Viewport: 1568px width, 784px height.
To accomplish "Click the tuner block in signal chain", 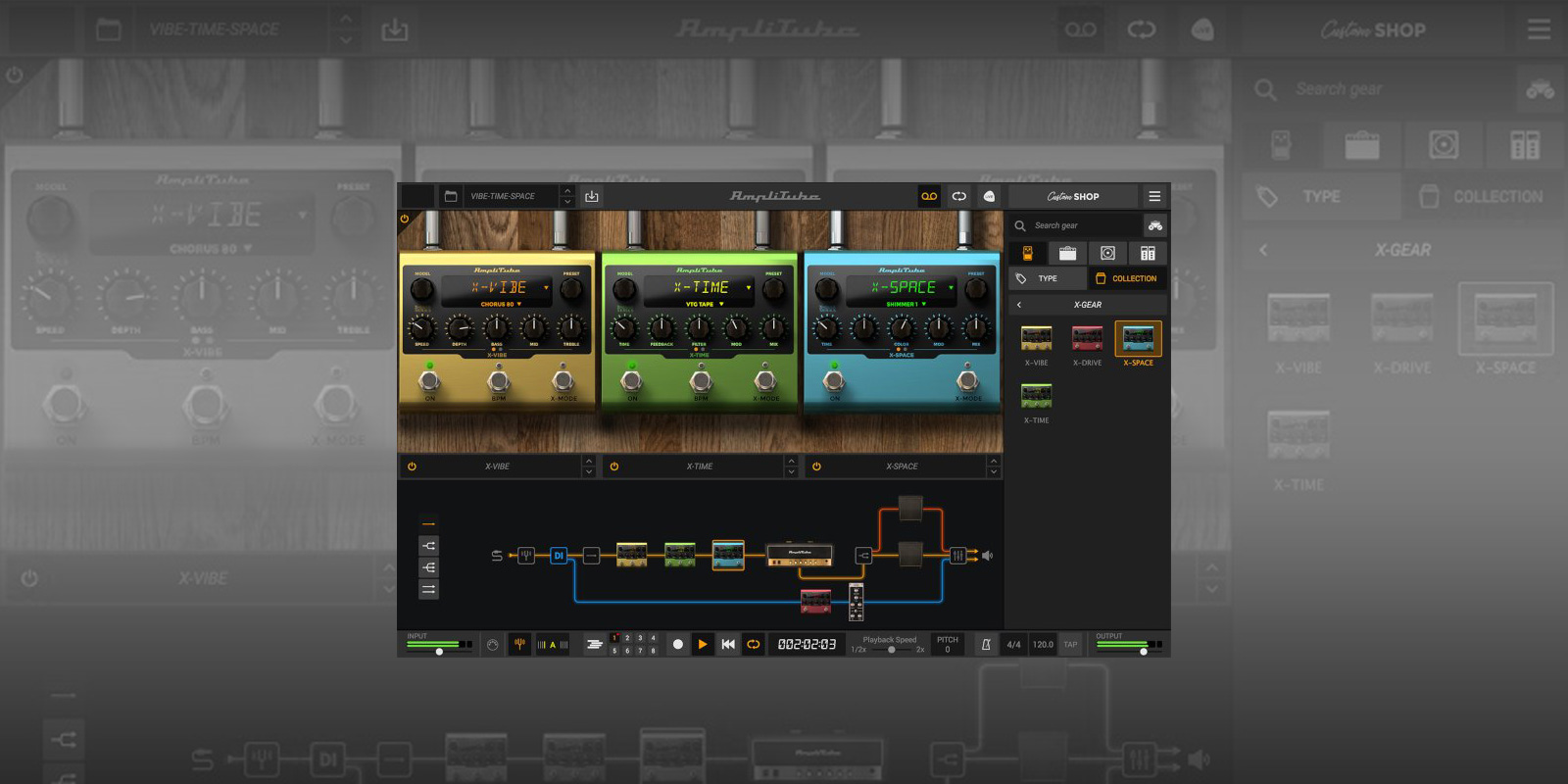I will [x=526, y=556].
